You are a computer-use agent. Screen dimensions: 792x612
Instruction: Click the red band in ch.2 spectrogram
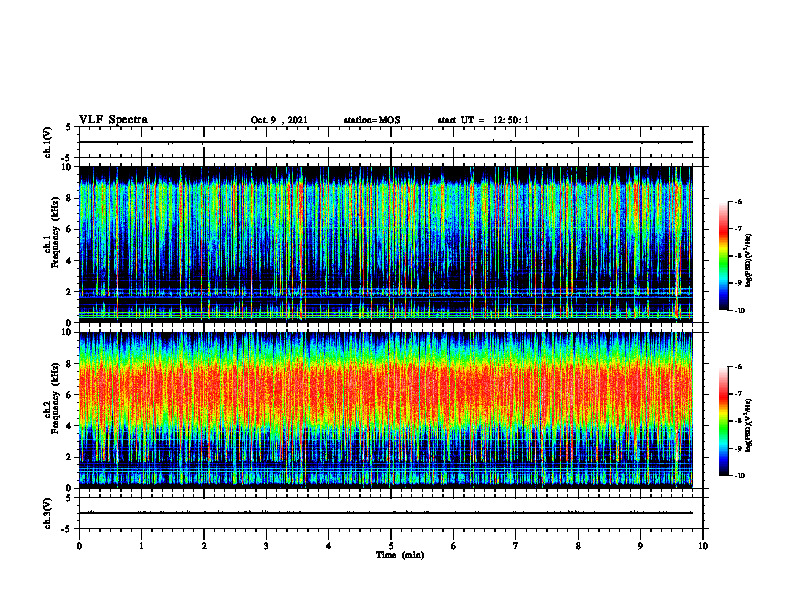[x=386, y=394]
